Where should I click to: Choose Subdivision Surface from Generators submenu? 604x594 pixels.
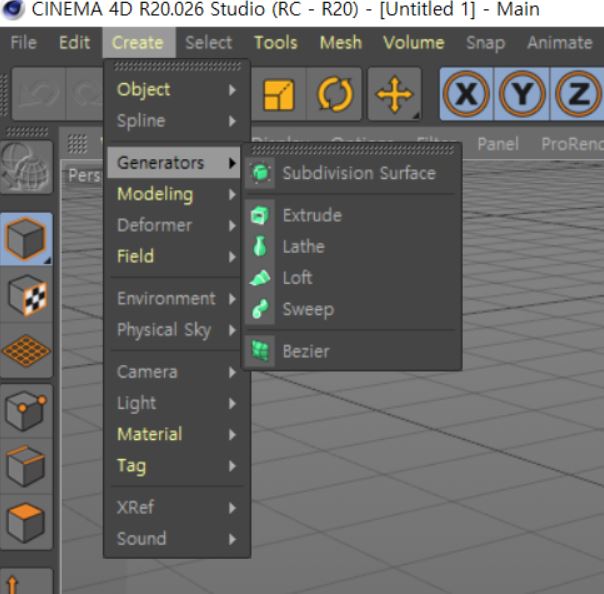[x=353, y=173]
